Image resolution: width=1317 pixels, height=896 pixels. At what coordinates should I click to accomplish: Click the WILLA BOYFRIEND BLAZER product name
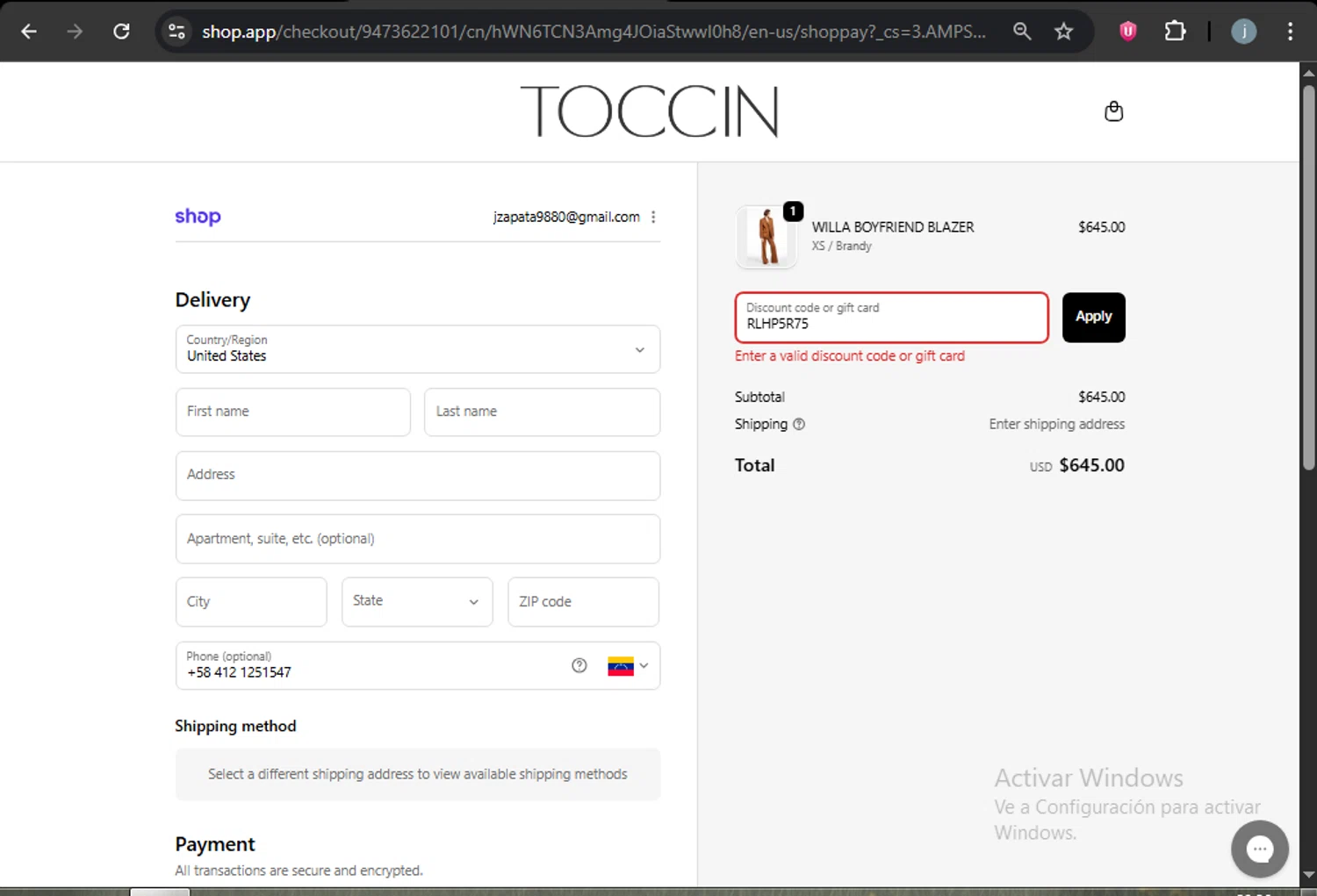point(893,226)
